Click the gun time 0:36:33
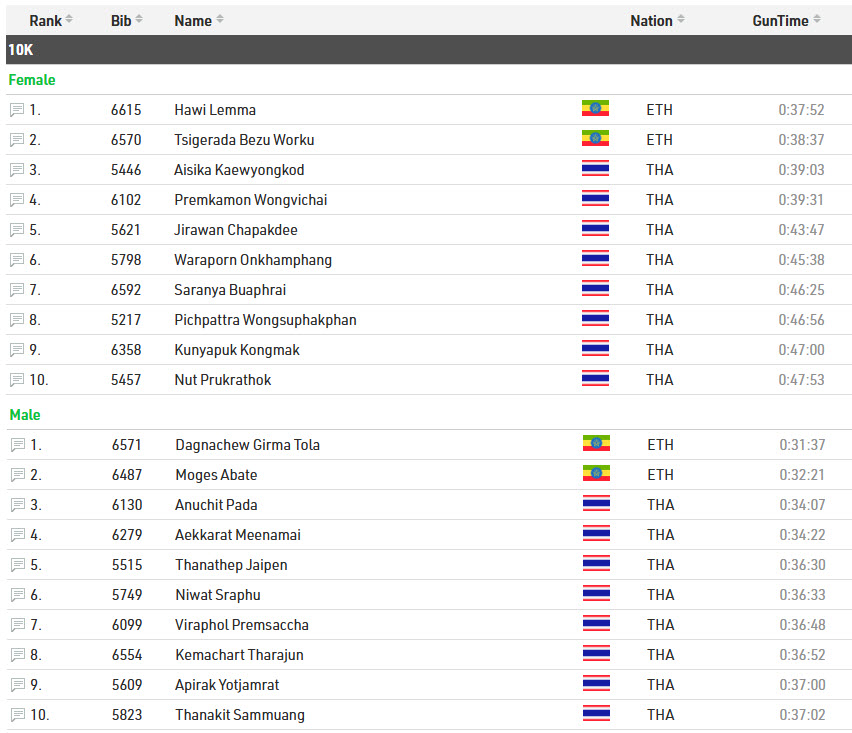The height and width of the screenshot is (733, 852). click(803, 595)
